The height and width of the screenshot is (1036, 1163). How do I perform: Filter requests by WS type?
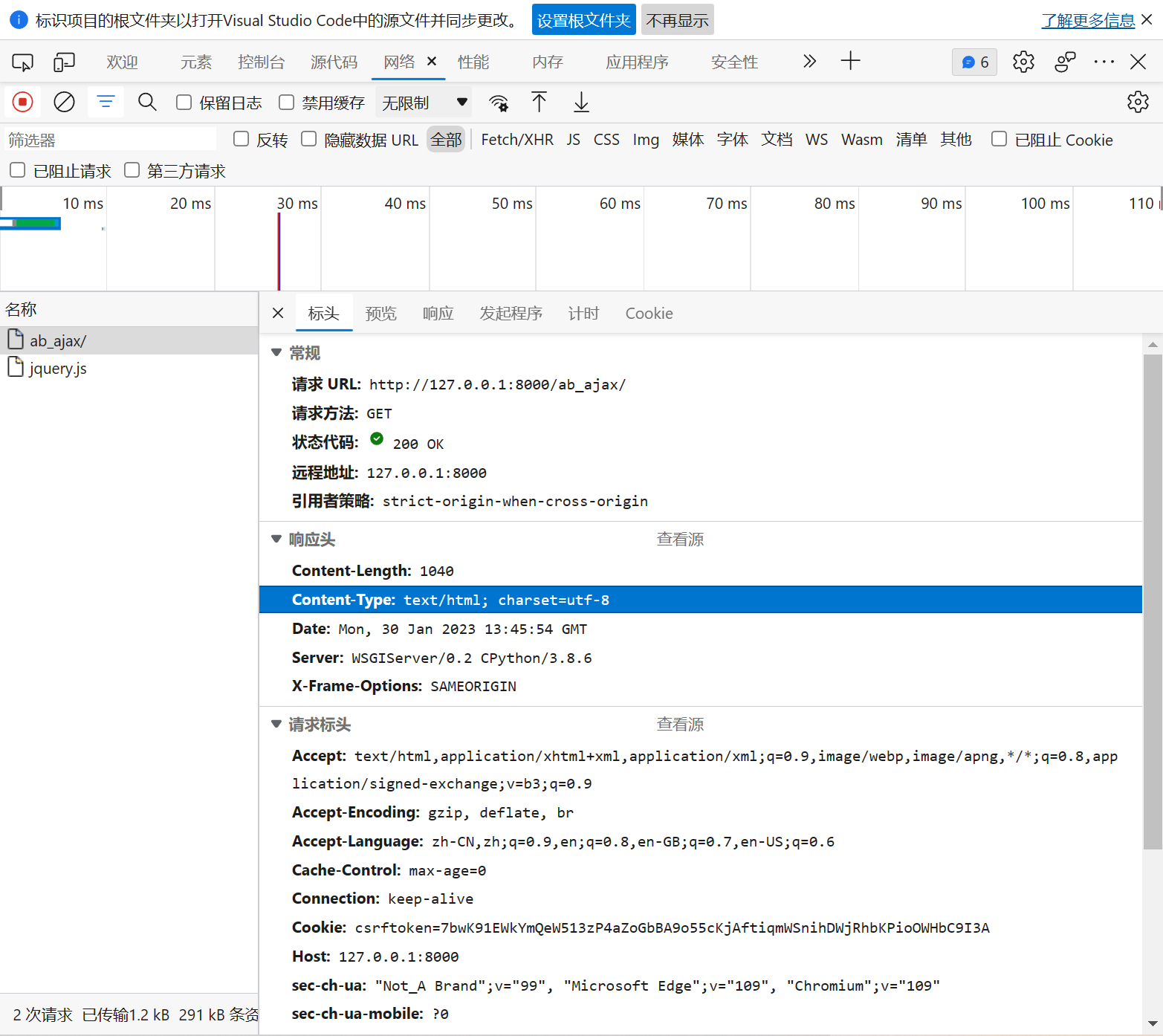pyautogui.click(x=816, y=140)
